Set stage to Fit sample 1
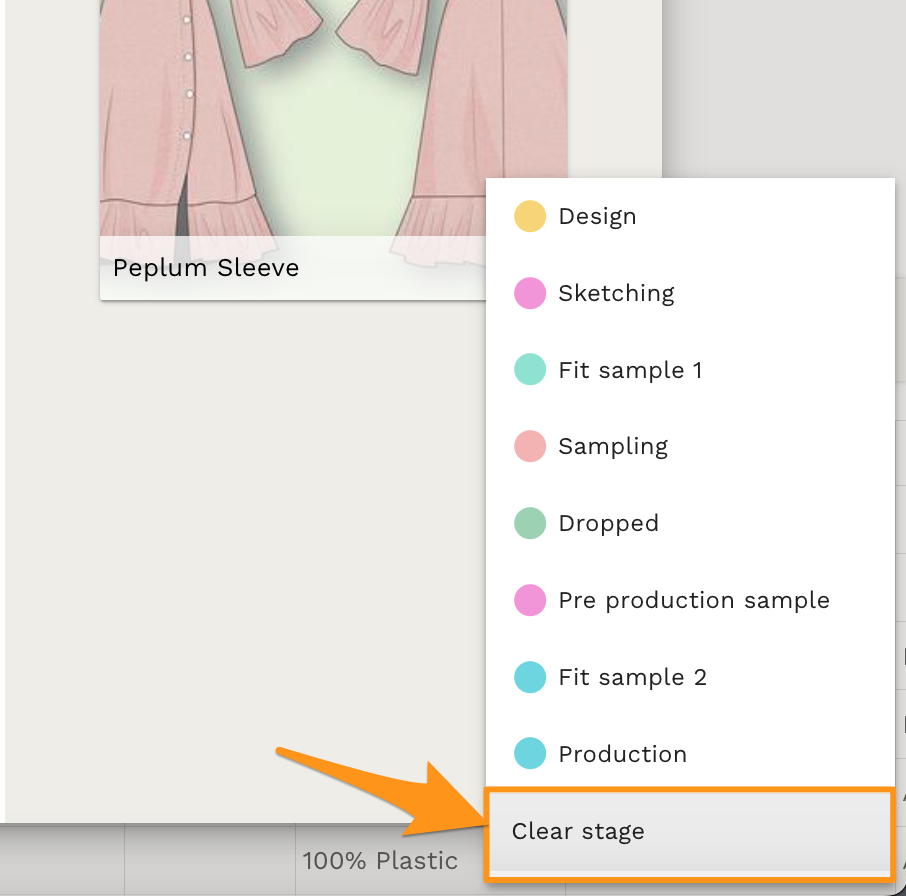The width and height of the screenshot is (906, 896). [x=630, y=371]
